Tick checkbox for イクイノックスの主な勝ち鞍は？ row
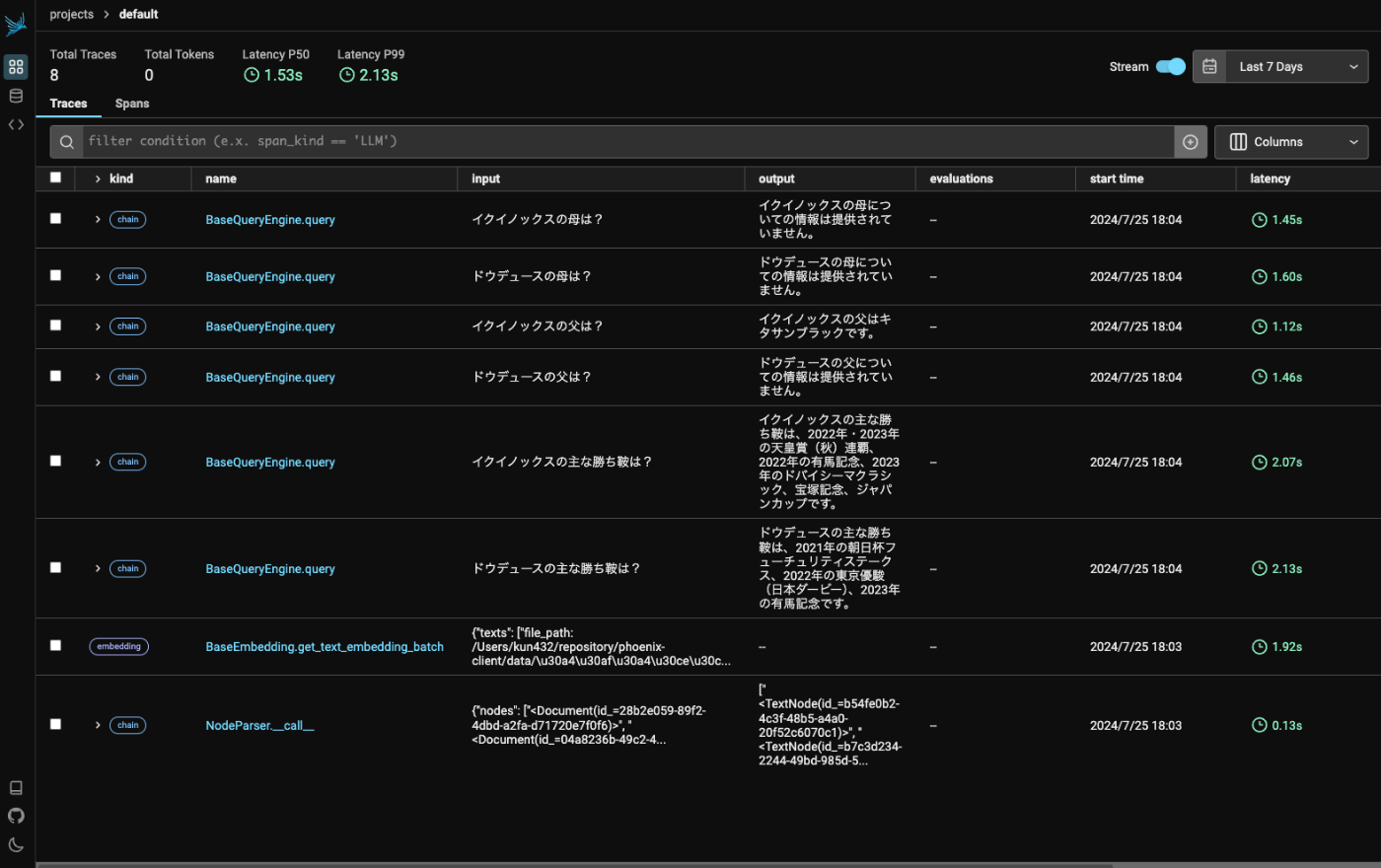Image resolution: width=1381 pixels, height=868 pixels. click(x=55, y=461)
